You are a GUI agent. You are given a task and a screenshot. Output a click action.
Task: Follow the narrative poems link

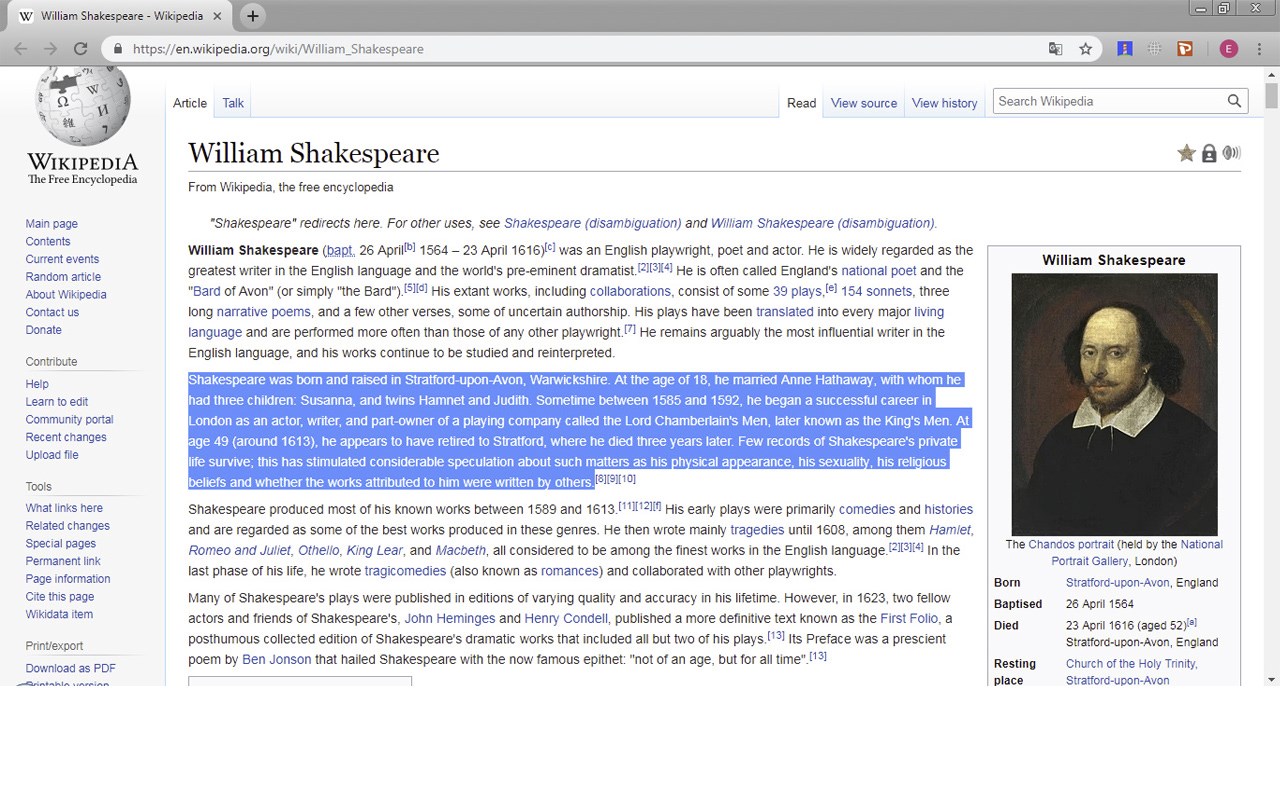point(264,312)
